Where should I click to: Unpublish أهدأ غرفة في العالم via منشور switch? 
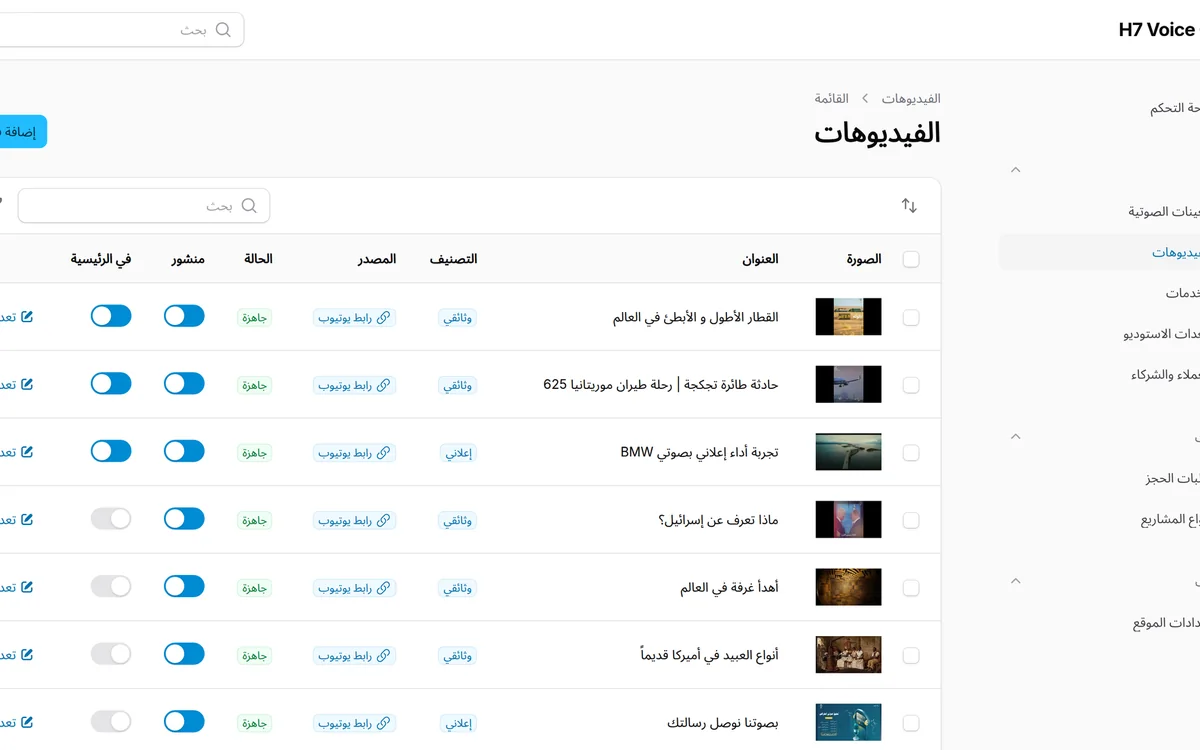[x=184, y=586]
